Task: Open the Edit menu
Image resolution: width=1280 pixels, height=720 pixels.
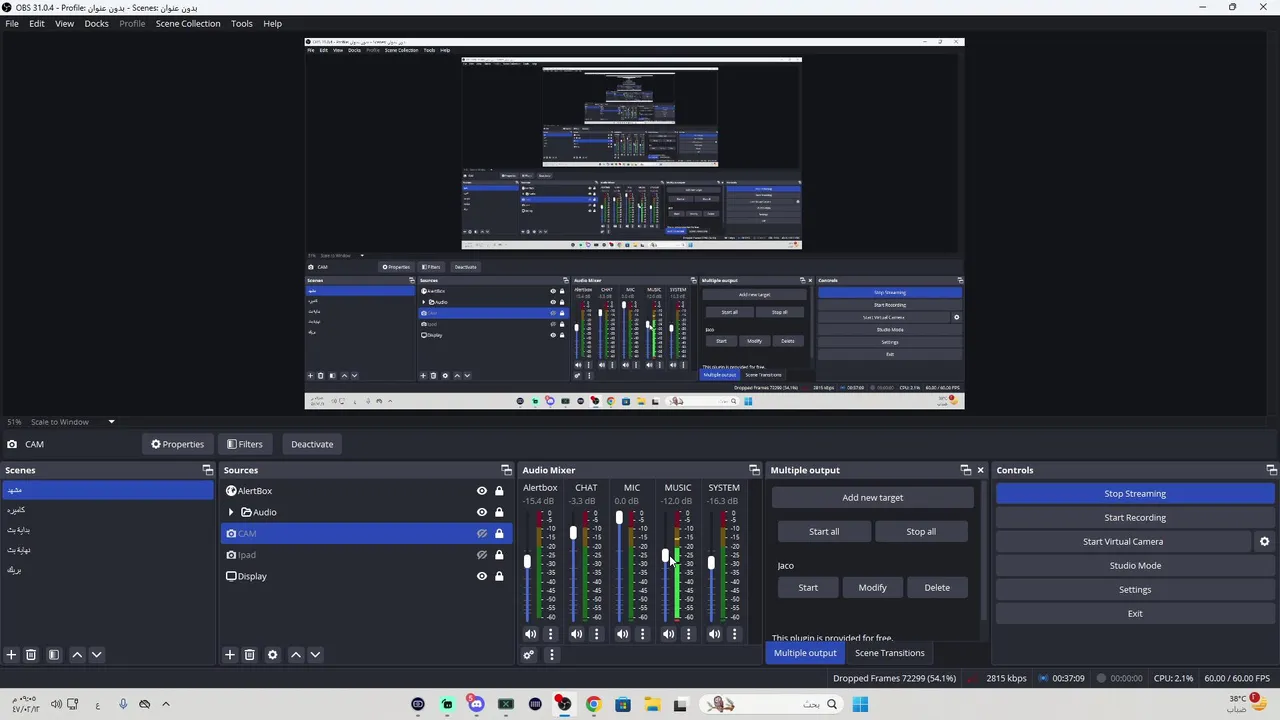Action: click(36, 23)
